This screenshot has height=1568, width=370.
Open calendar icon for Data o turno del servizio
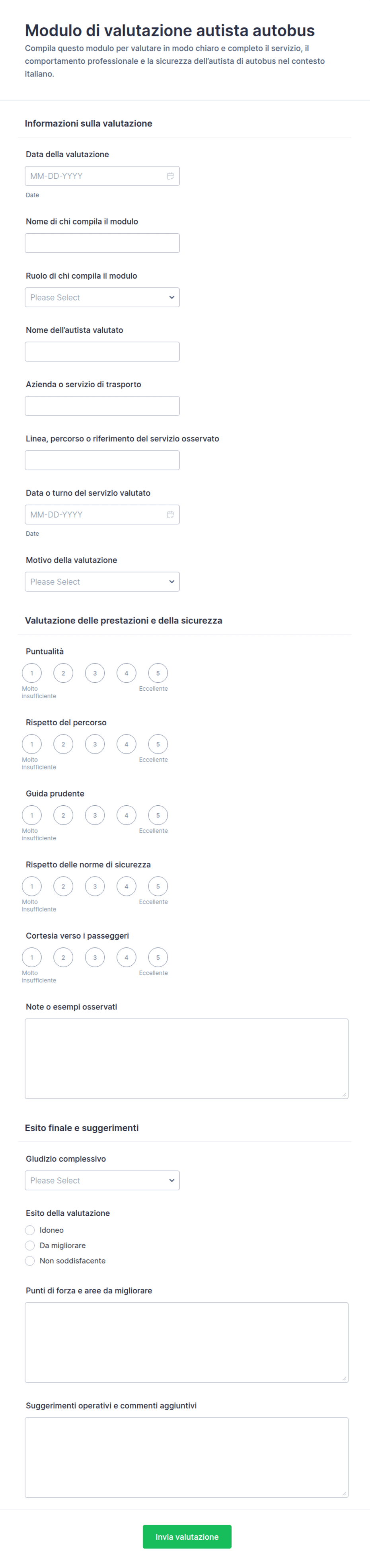coord(170,514)
